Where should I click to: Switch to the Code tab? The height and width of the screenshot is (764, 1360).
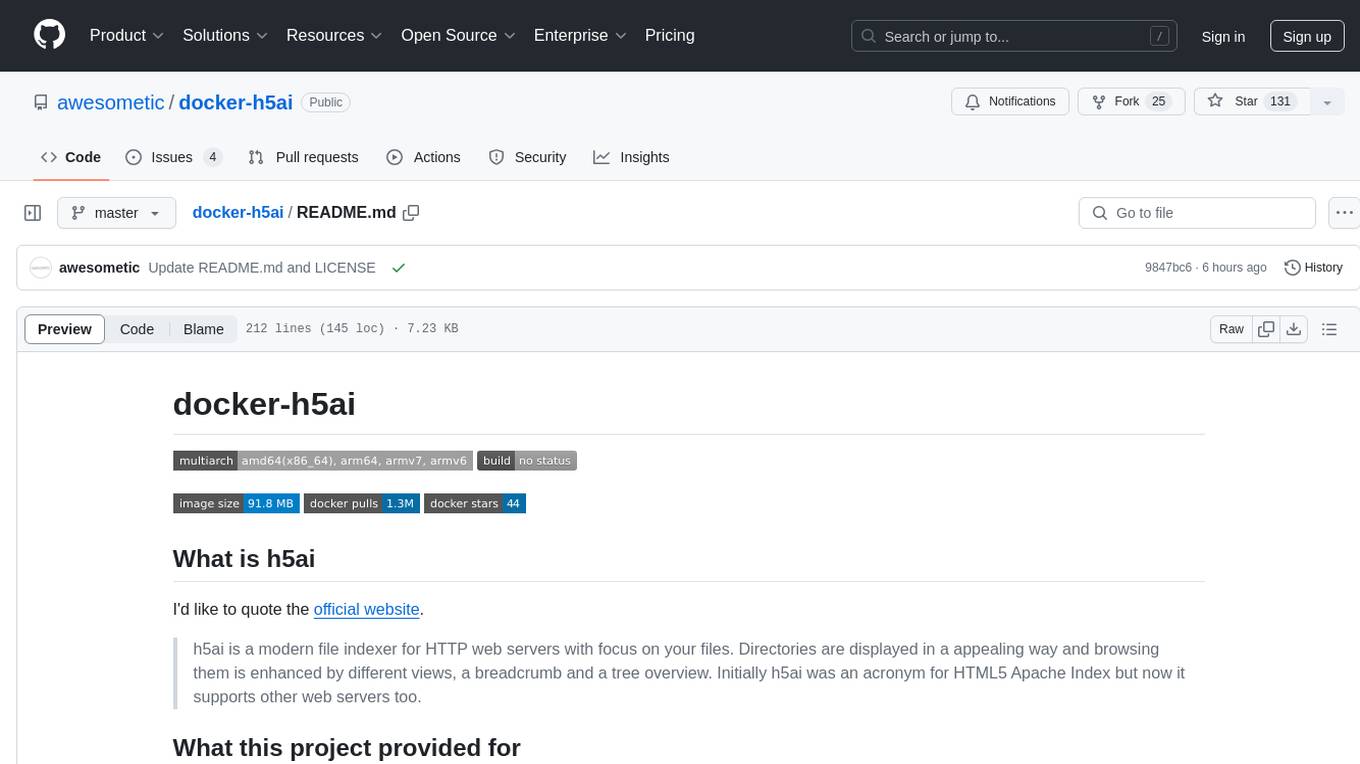coord(70,157)
